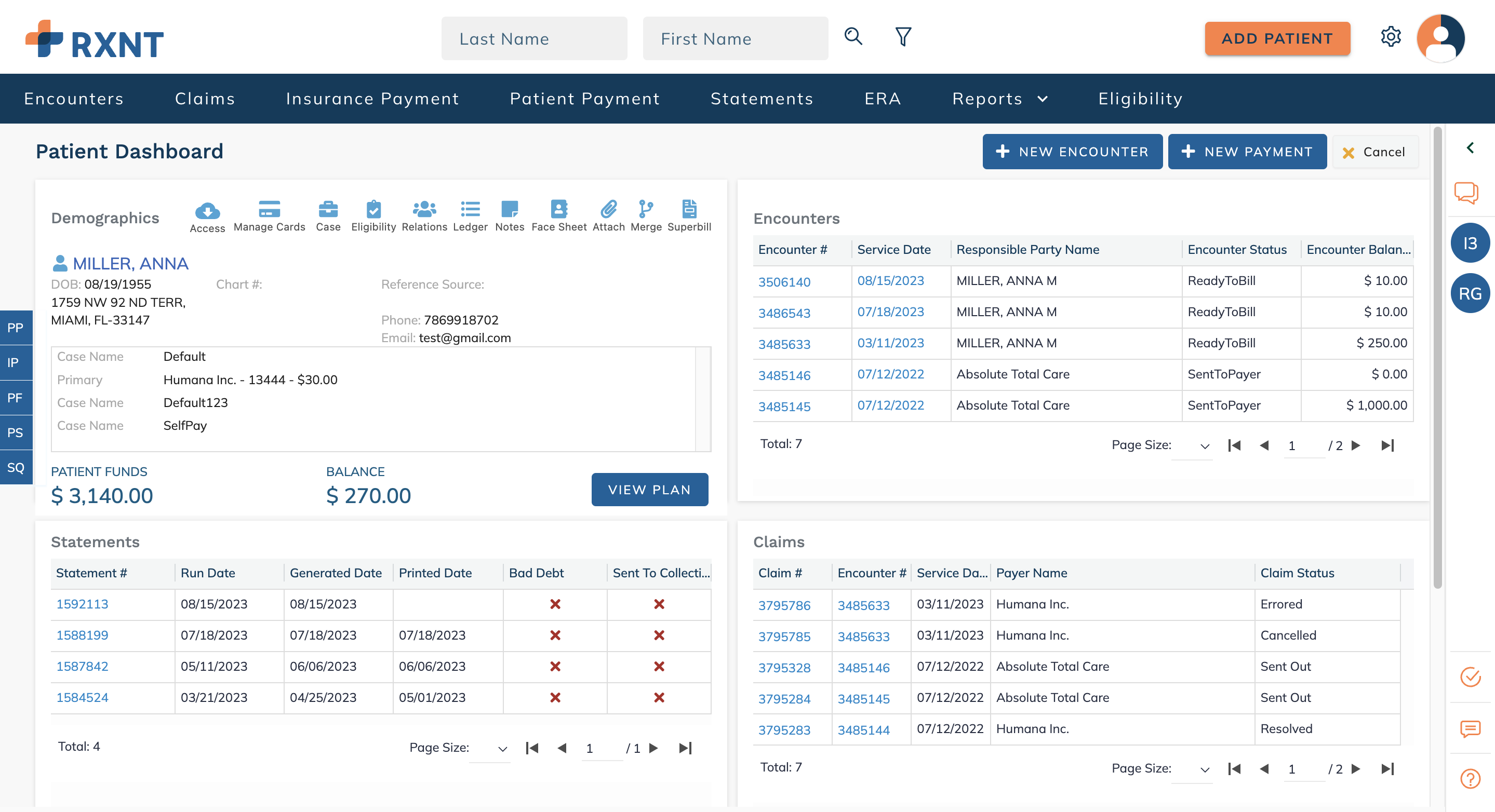Open the Notes icon for this patient
Image resolution: width=1495 pixels, height=812 pixels.
pyautogui.click(x=510, y=210)
